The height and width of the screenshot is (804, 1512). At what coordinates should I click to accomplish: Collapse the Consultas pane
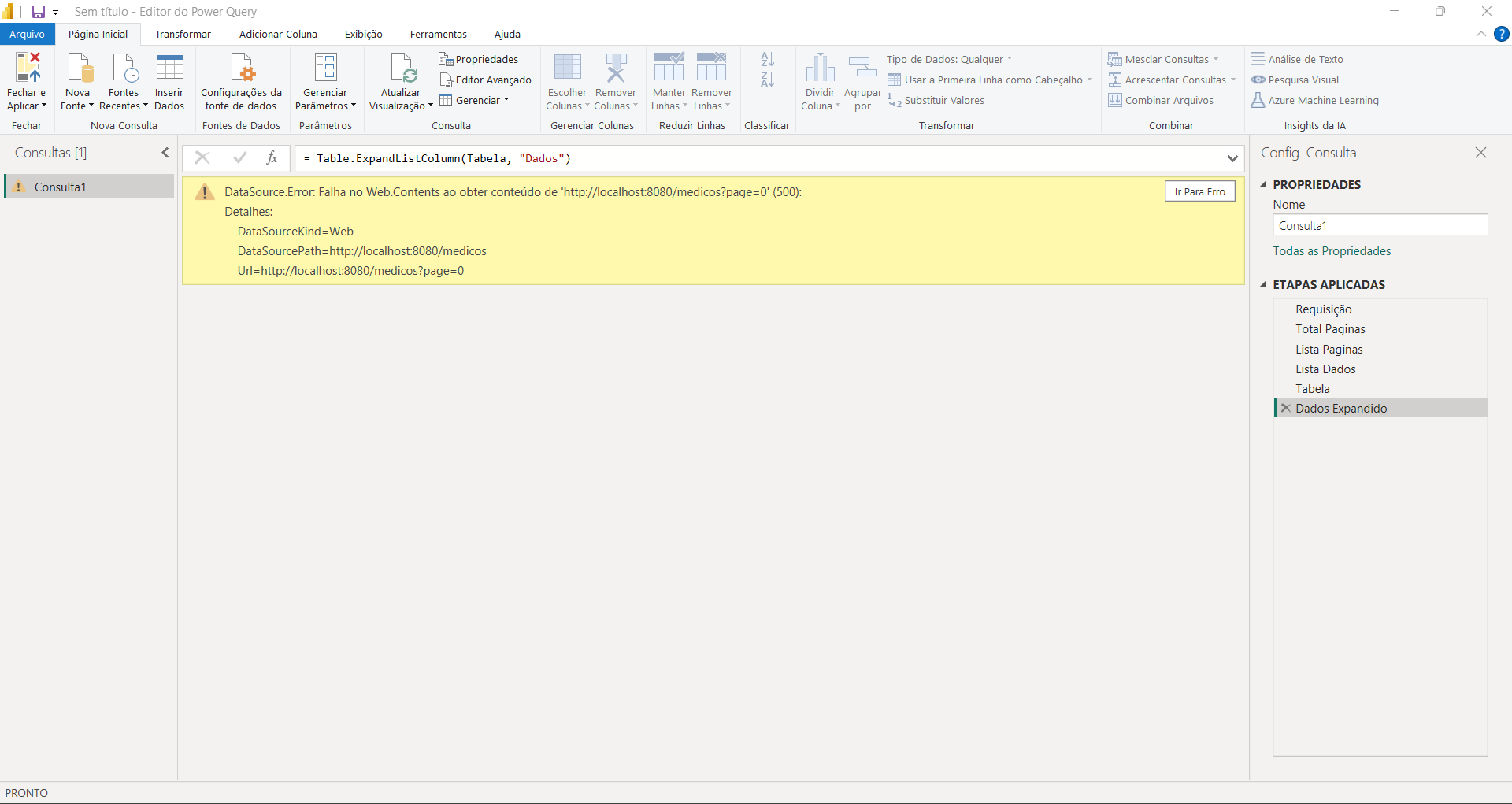165,153
